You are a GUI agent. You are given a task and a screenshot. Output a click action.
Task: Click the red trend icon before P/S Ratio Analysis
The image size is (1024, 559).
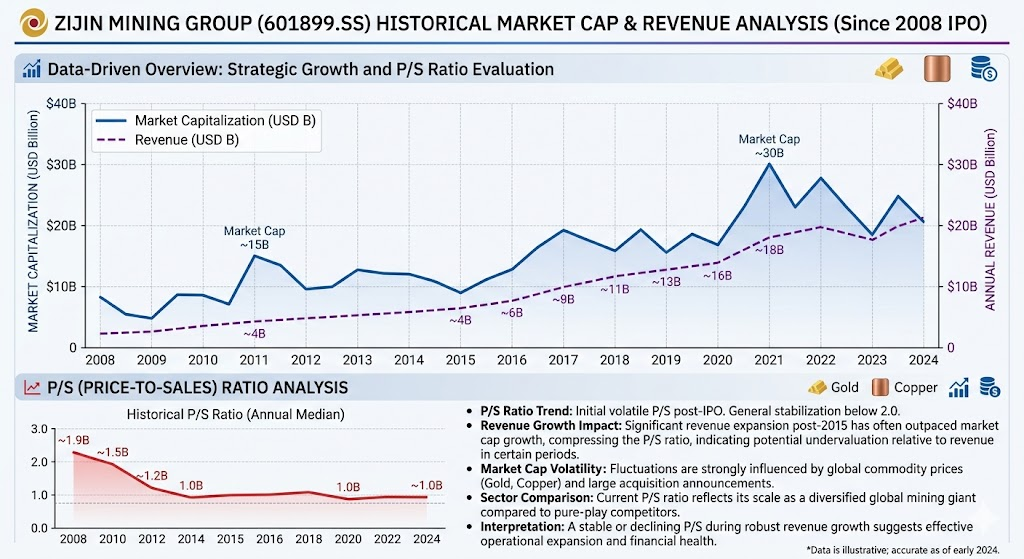[32, 387]
